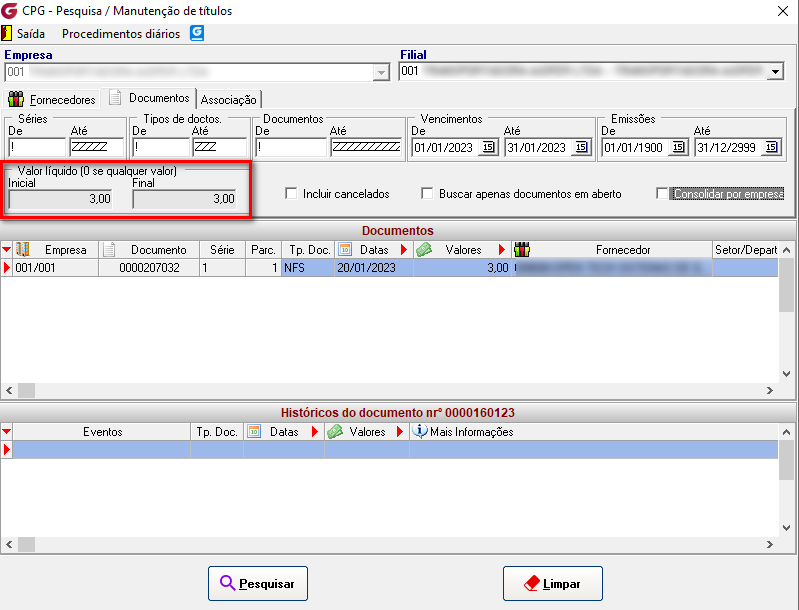Click calendar icon in Documentos Datas header

click(x=345, y=249)
